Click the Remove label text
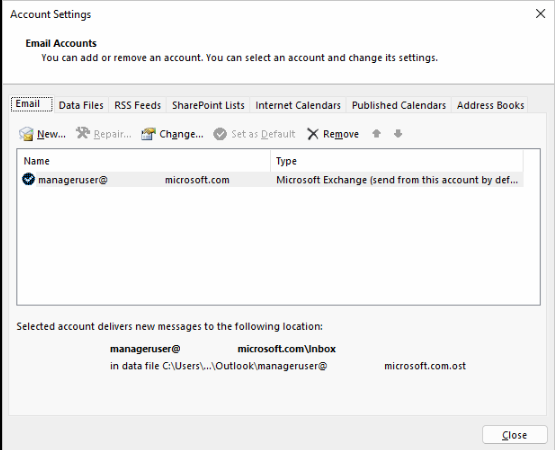Screen dimensions: 555x450 (341, 134)
